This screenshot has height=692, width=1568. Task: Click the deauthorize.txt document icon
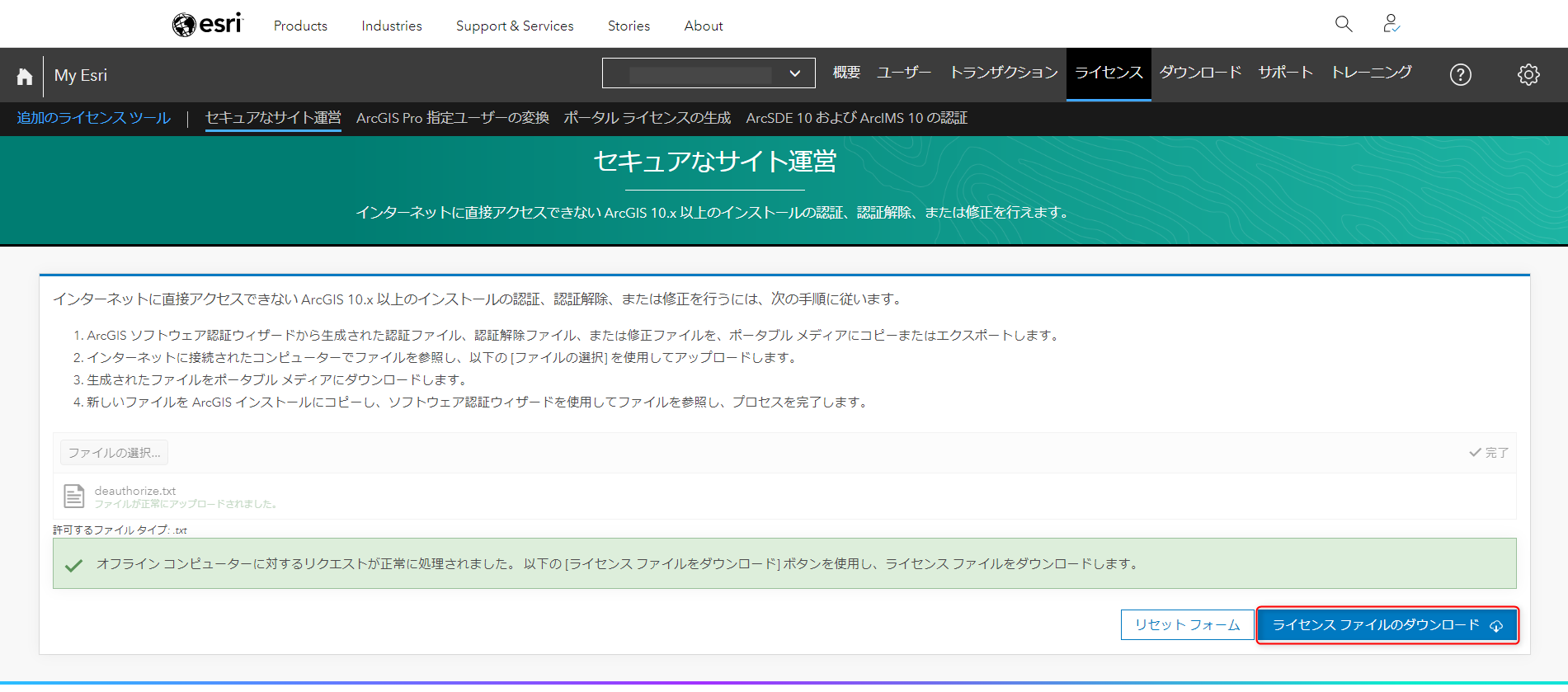tap(74, 496)
